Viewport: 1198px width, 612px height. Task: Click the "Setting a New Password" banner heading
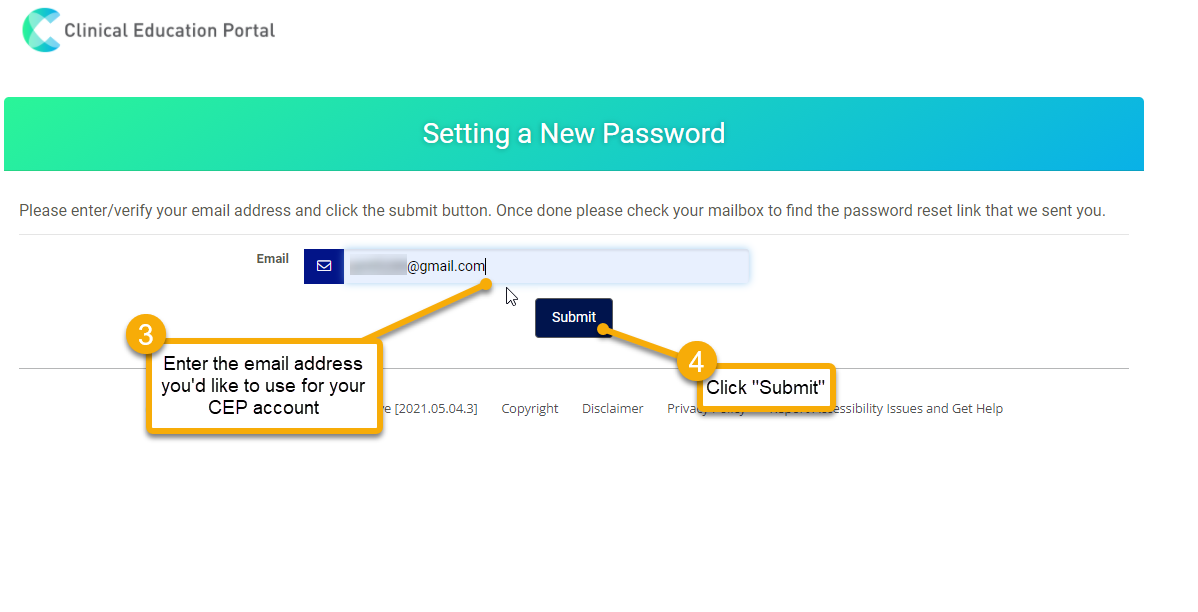(x=574, y=134)
